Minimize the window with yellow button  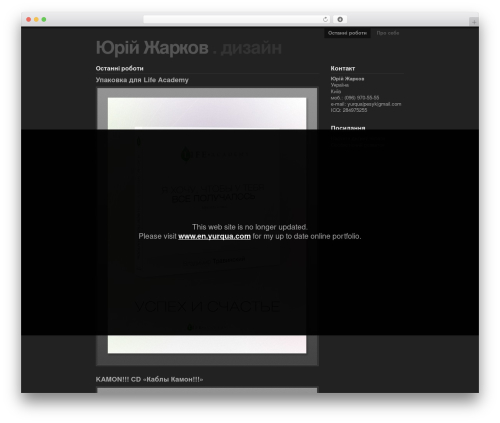click(36, 20)
